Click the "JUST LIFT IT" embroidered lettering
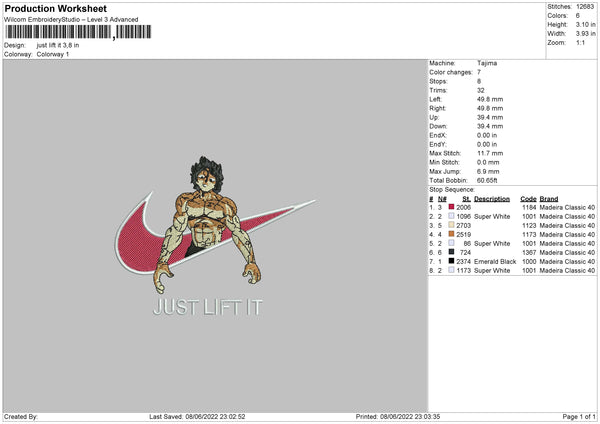 [208, 307]
